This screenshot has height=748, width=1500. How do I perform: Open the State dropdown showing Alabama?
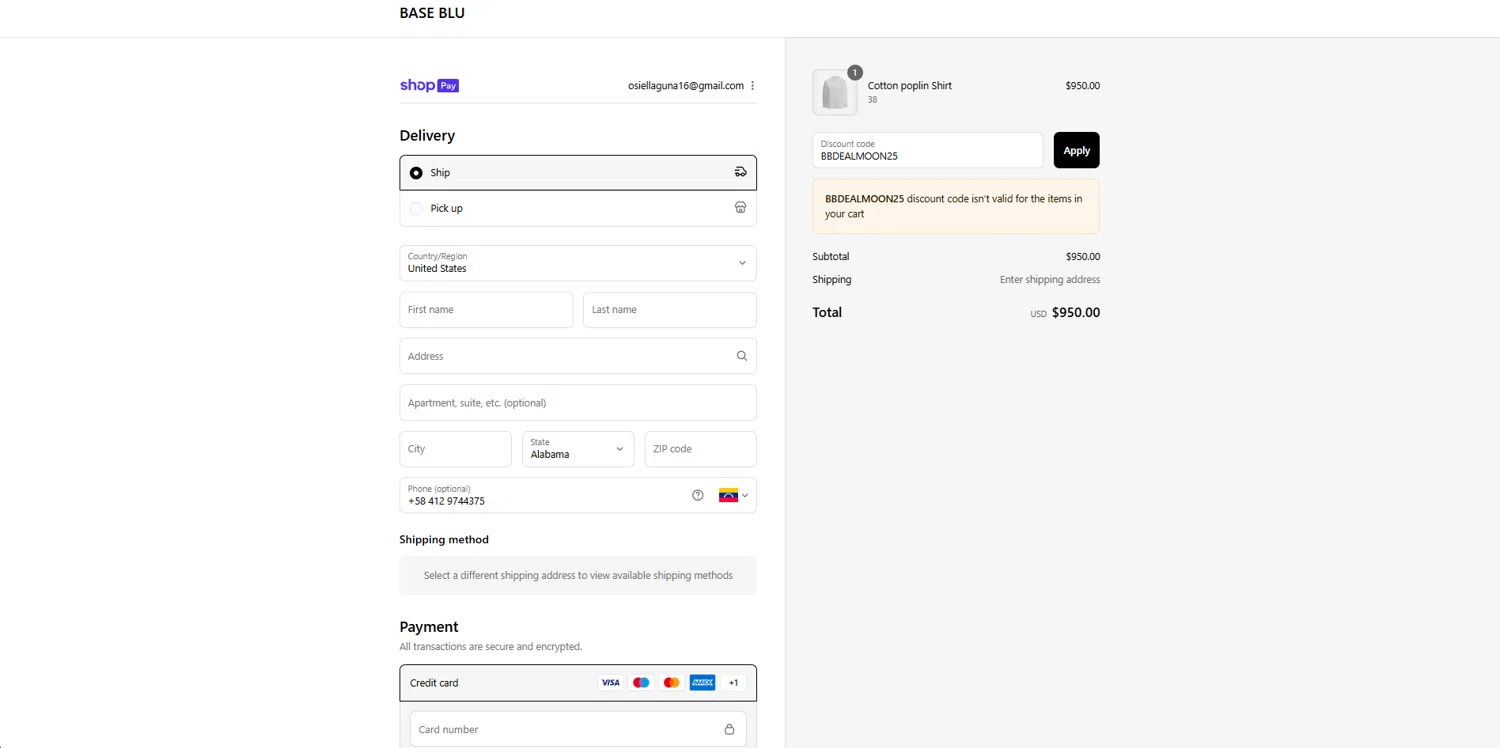click(x=578, y=449)
